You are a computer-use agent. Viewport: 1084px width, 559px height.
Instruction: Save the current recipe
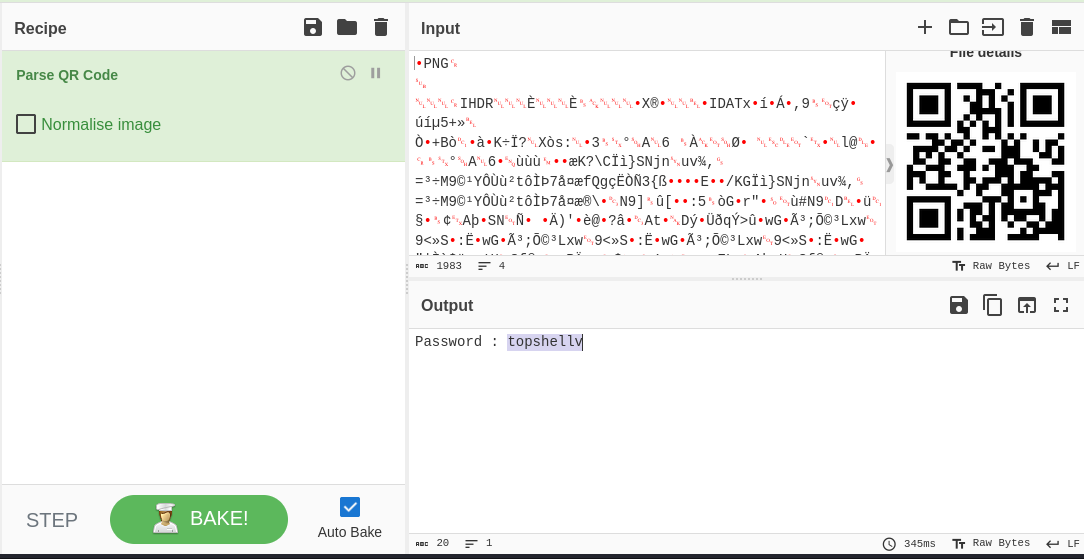(313, 27)
